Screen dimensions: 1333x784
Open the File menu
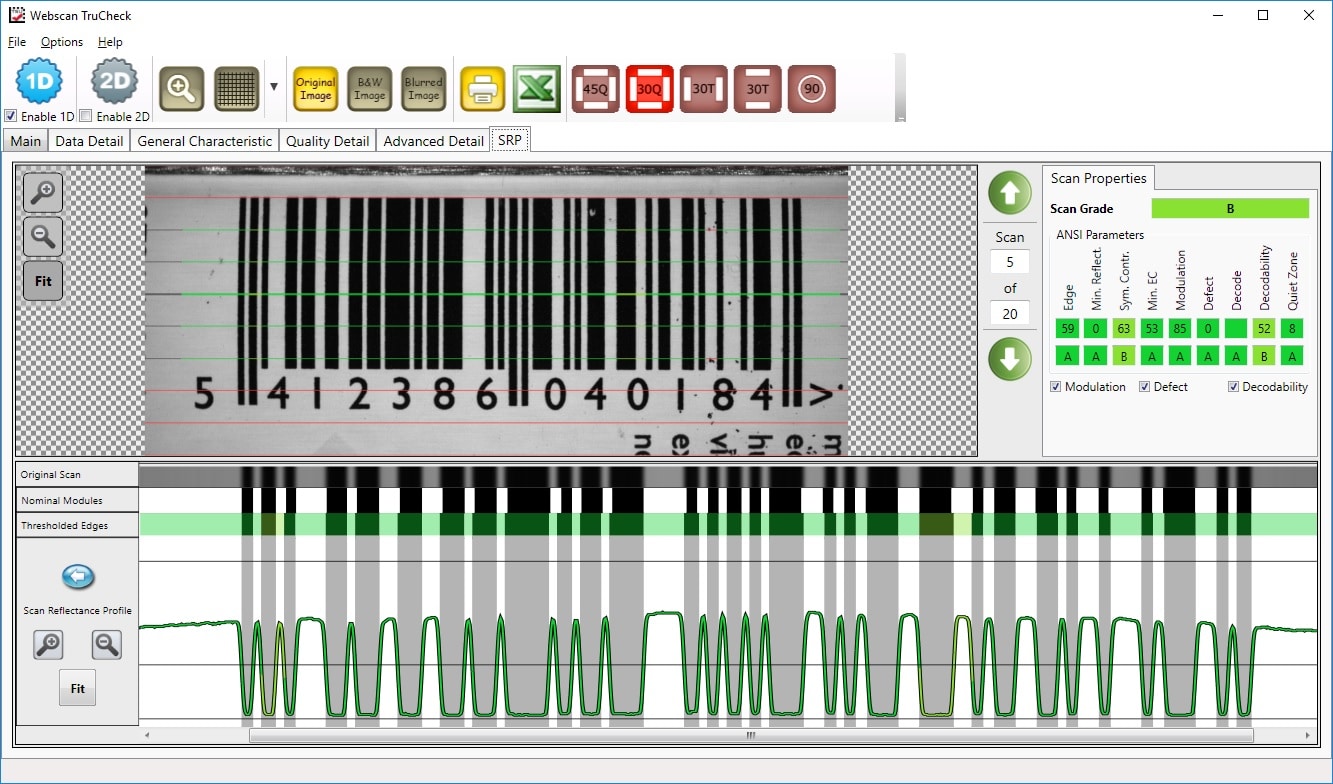click(x=17, y=42)
